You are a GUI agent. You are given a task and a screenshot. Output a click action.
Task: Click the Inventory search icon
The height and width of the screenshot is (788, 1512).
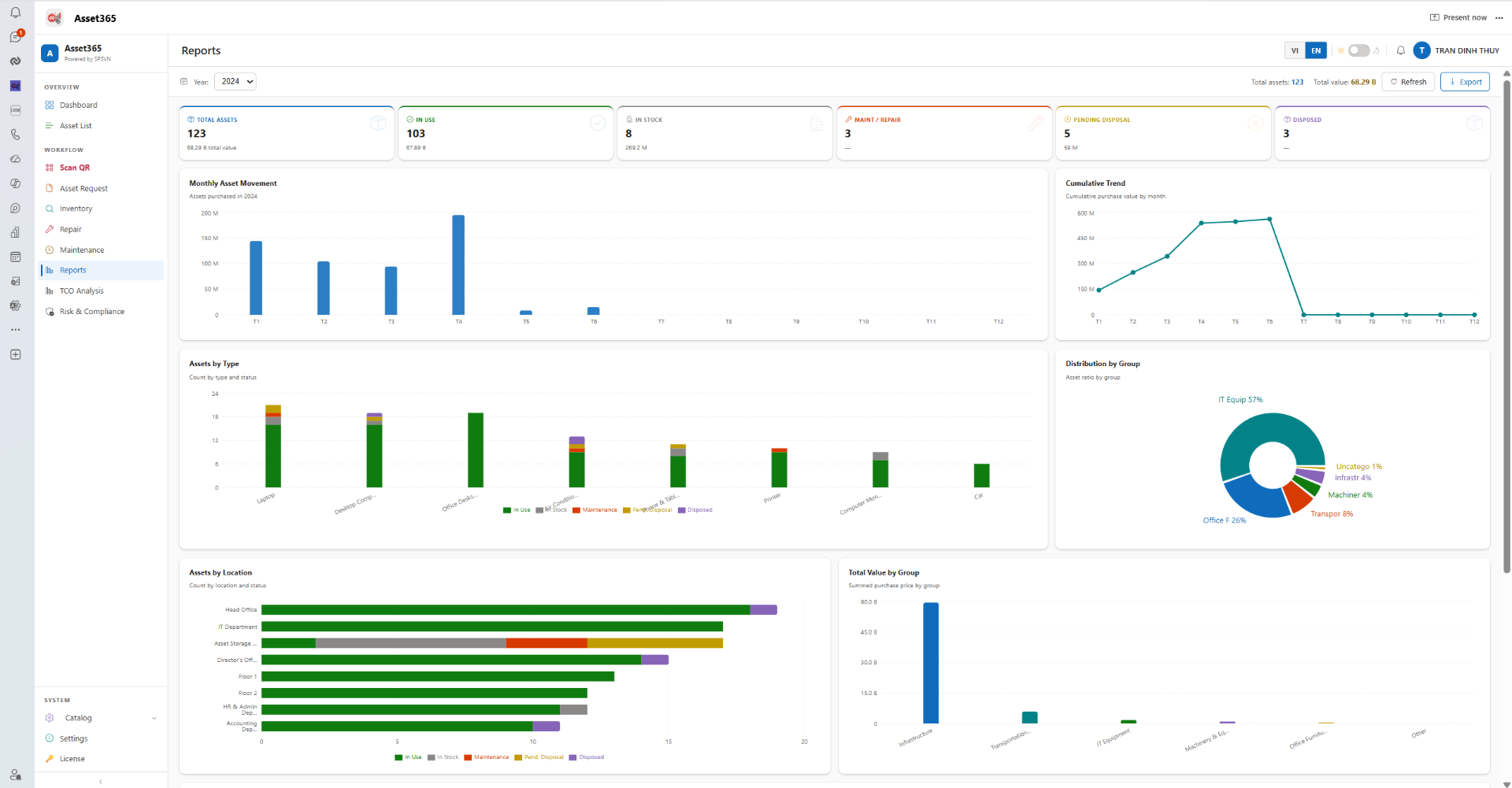[x=50, y=209]
